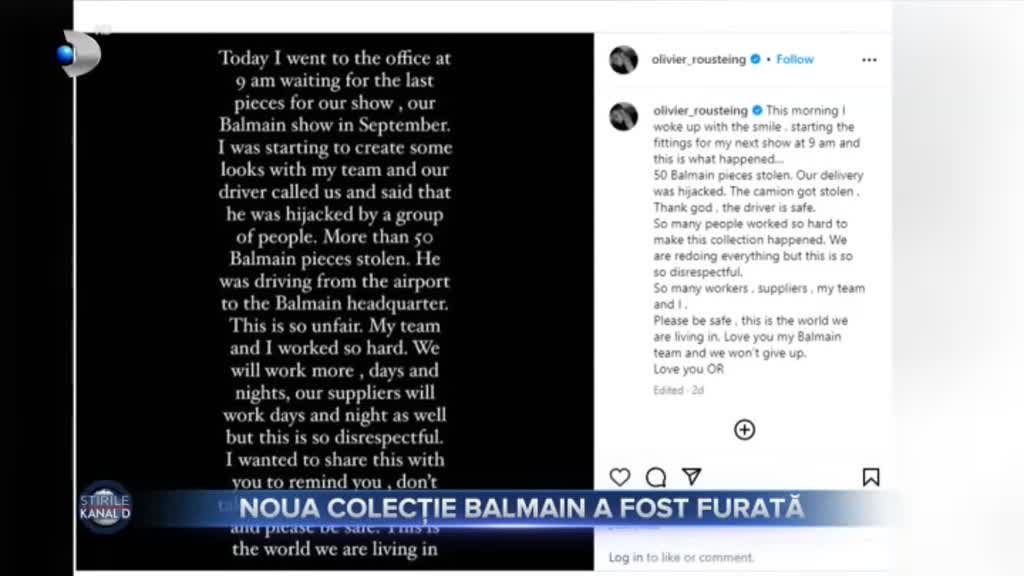The image size is (1024, 576).
Task: Click the Stirile Kanal D badge
Action: pos(105,507)
